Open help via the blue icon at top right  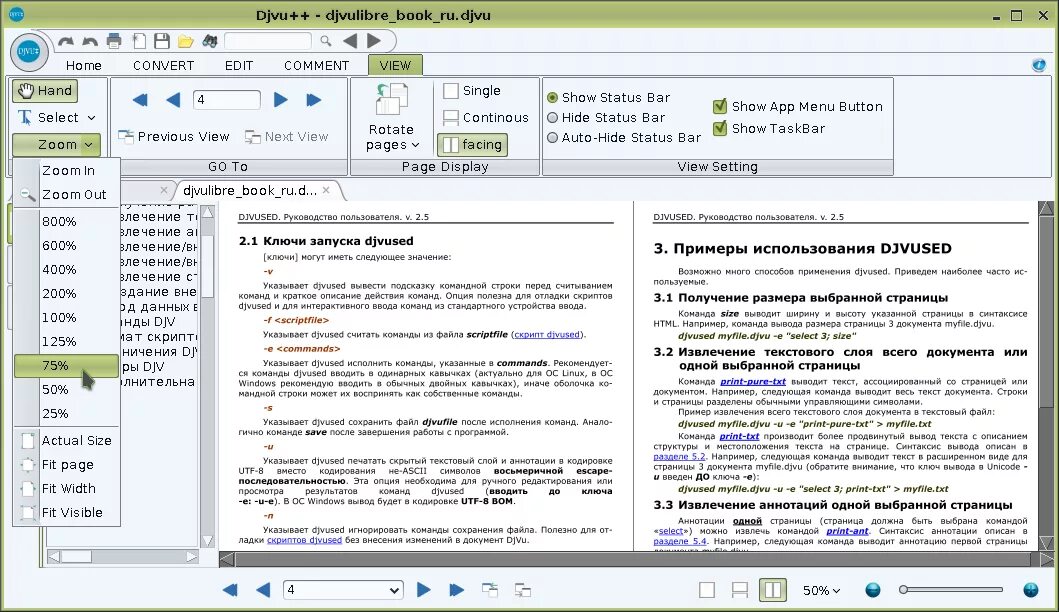(x=1039, y=65)
